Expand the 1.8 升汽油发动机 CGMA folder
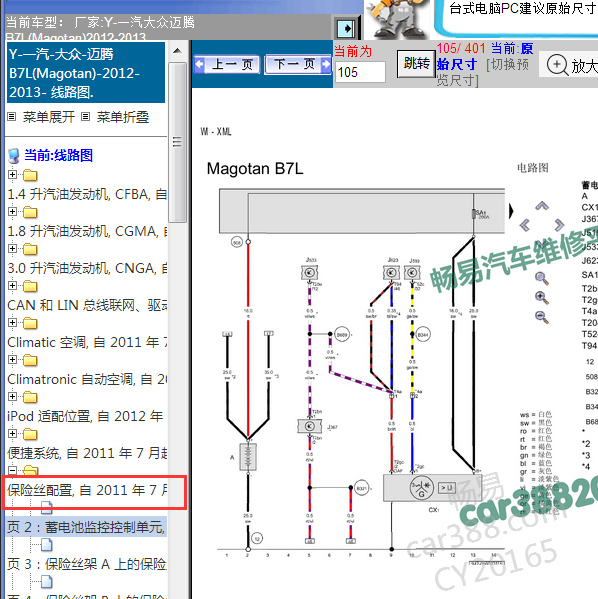This screenshot has height=599, width=598. 12,211
